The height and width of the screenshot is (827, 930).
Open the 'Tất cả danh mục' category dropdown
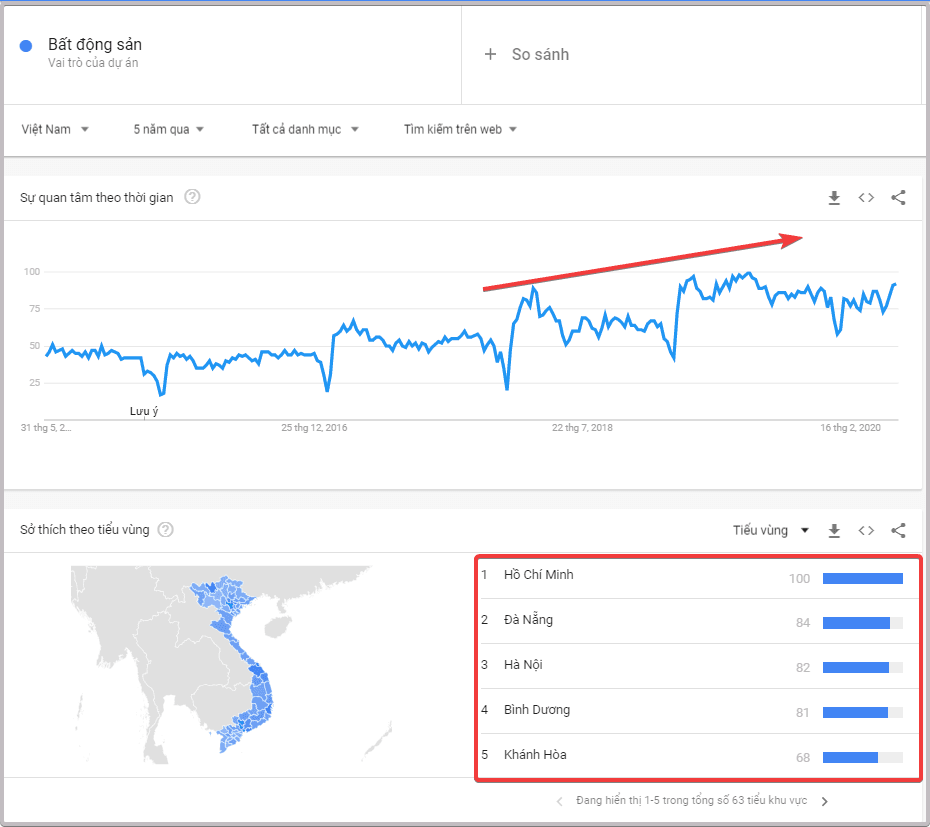tap(305, 129)
